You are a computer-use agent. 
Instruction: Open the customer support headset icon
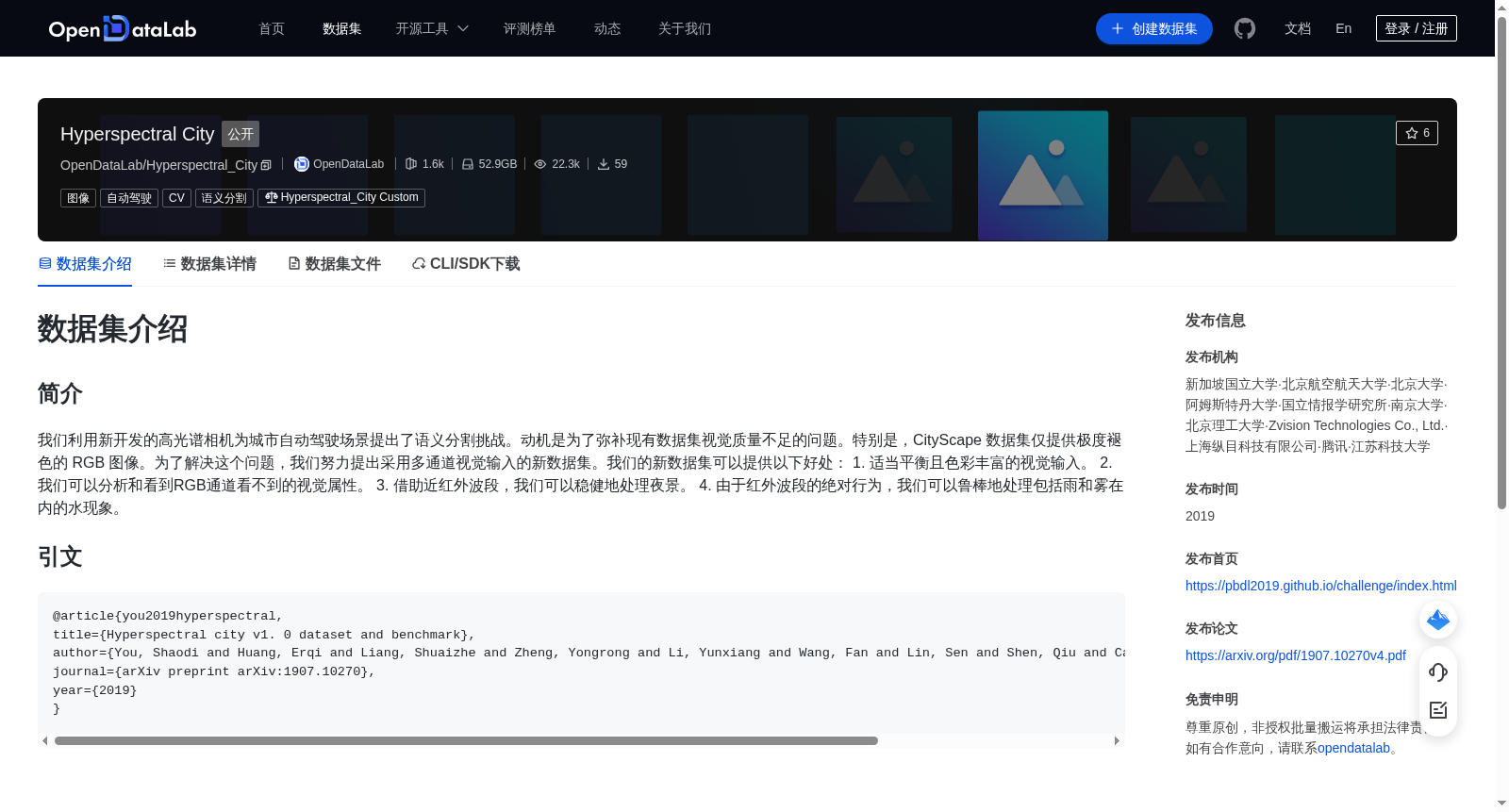[x=1438, y=672]
